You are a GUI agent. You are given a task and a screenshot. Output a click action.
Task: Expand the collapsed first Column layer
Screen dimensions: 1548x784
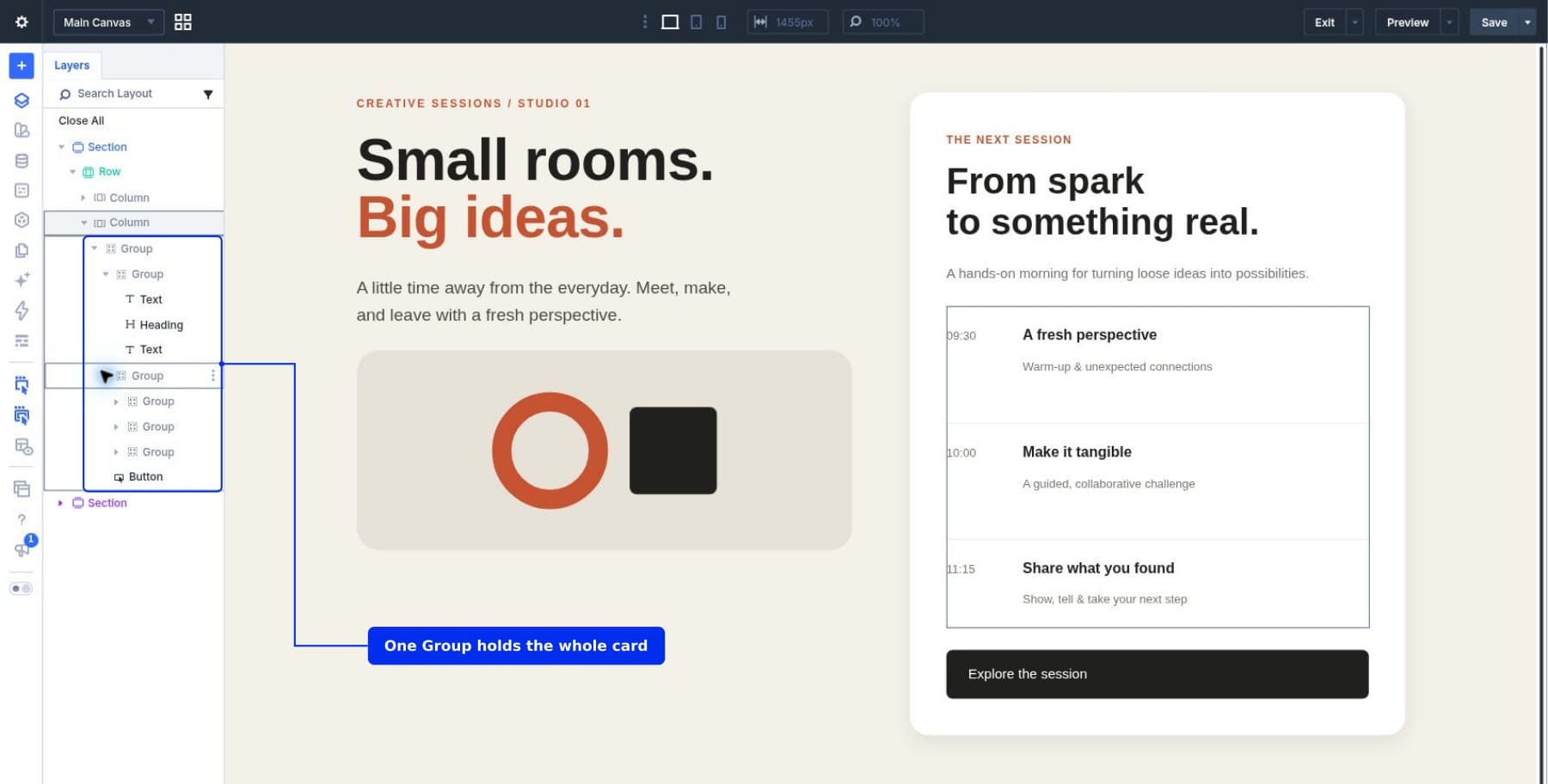[x=83, y=198]
